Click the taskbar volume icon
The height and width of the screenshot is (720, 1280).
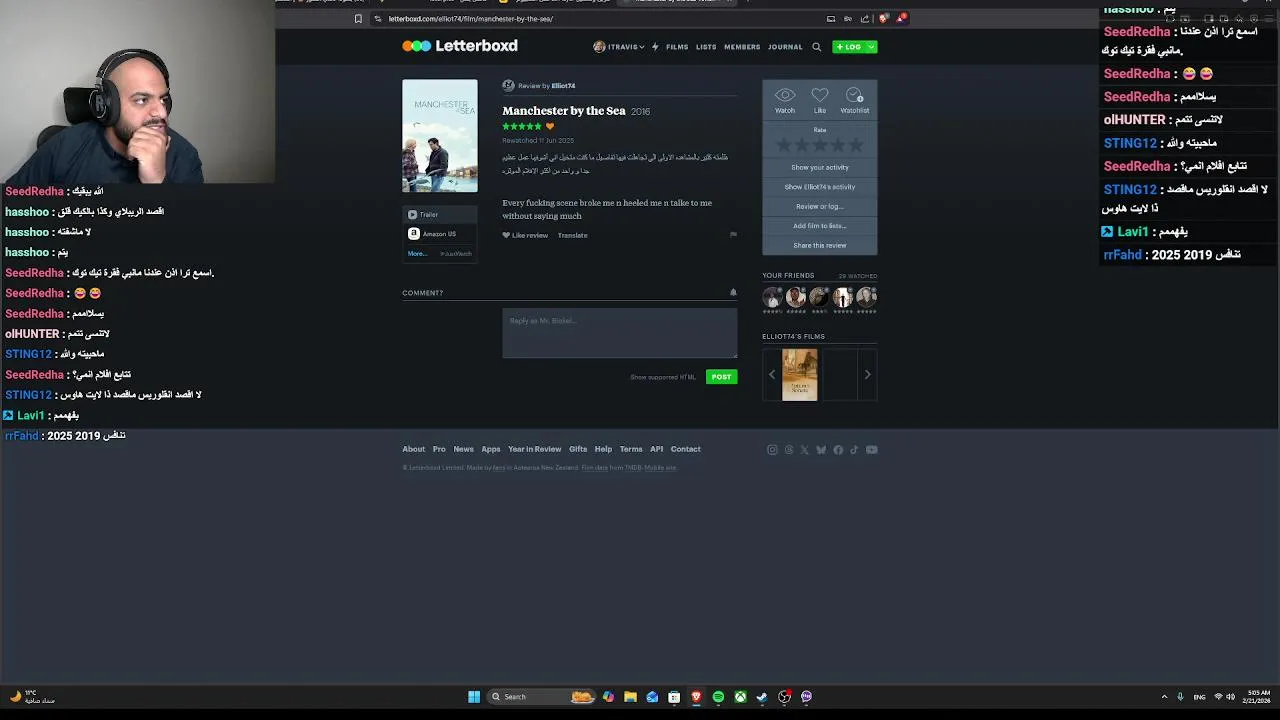pos(1230,697)
